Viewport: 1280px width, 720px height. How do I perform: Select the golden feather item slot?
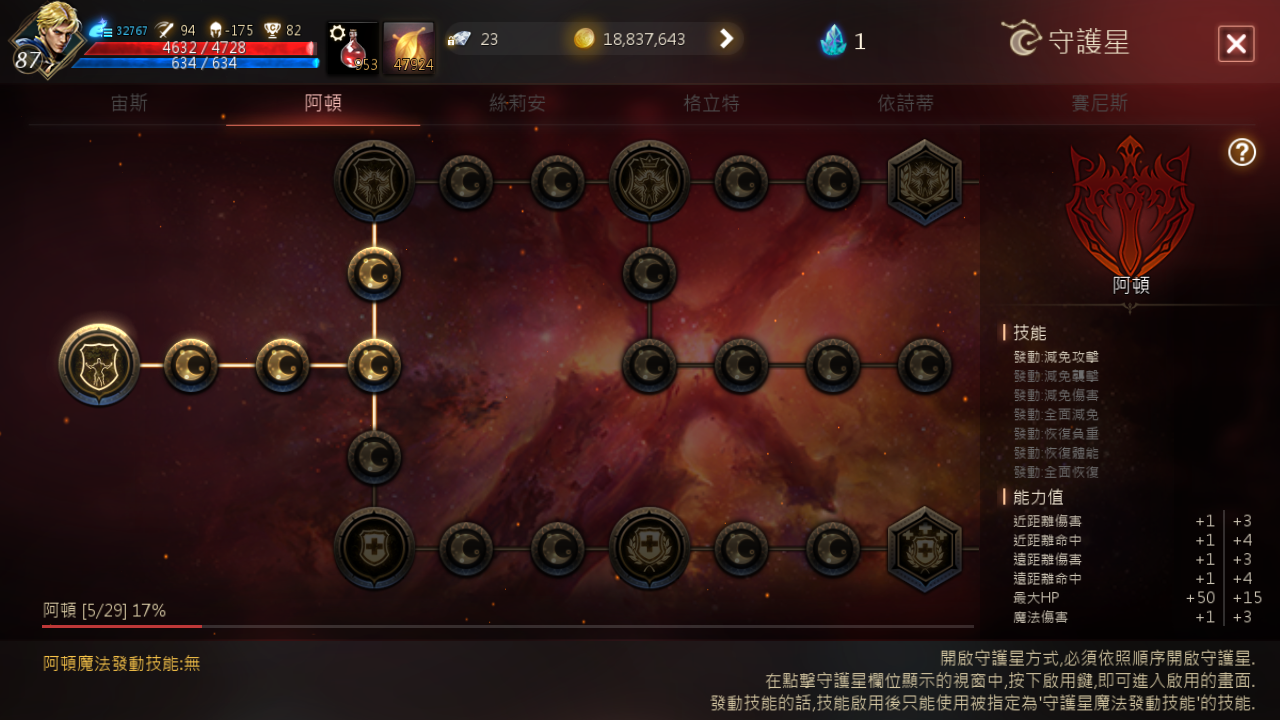[409, 48]
